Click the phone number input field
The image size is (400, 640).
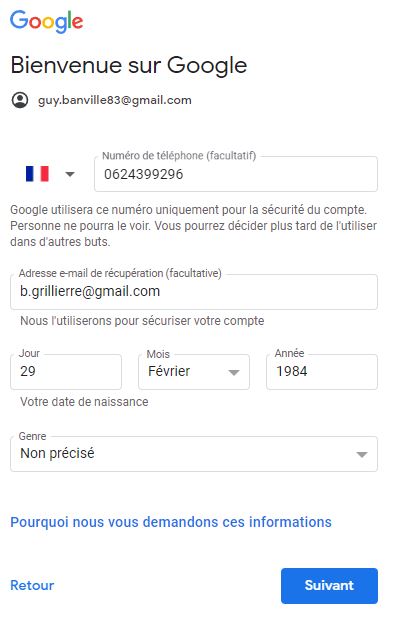(236, 174)
